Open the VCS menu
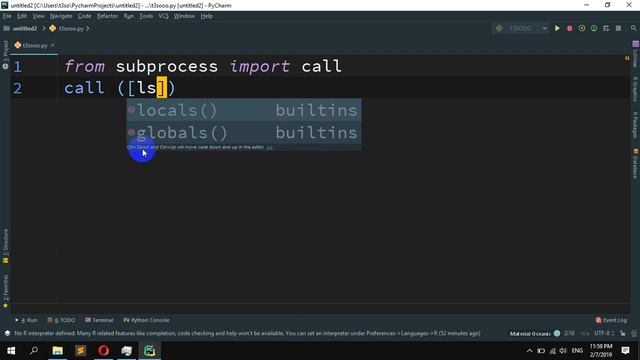The image size is (640, 360). [163, 16]
